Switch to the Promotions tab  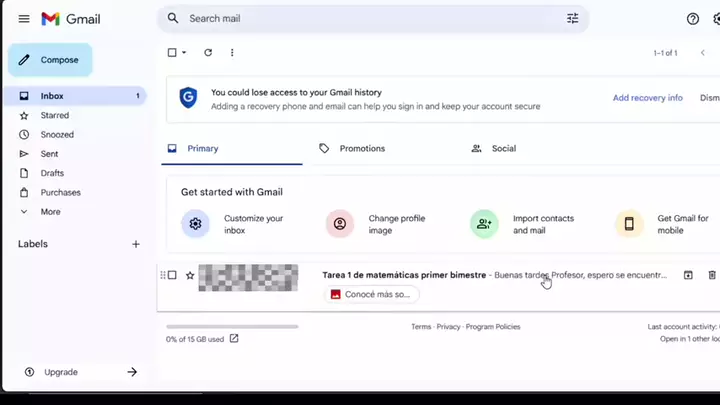(x=361, y=148)
